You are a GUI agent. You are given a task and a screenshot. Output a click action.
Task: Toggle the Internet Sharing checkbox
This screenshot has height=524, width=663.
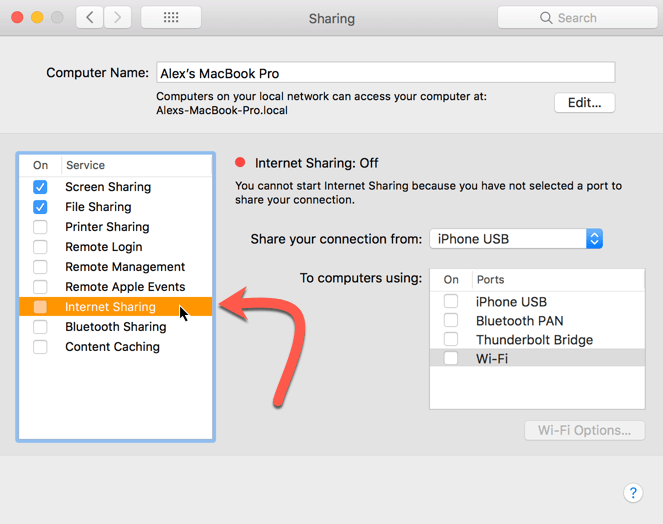tap(40, 307)
